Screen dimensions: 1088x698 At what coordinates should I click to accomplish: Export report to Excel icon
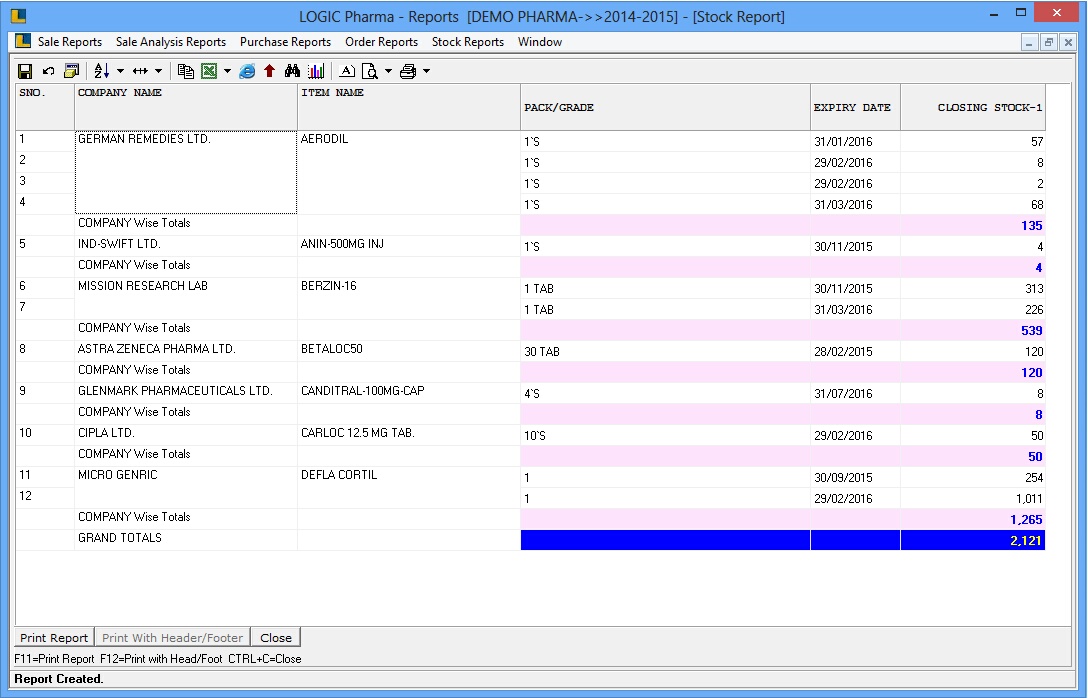(209, 71)
